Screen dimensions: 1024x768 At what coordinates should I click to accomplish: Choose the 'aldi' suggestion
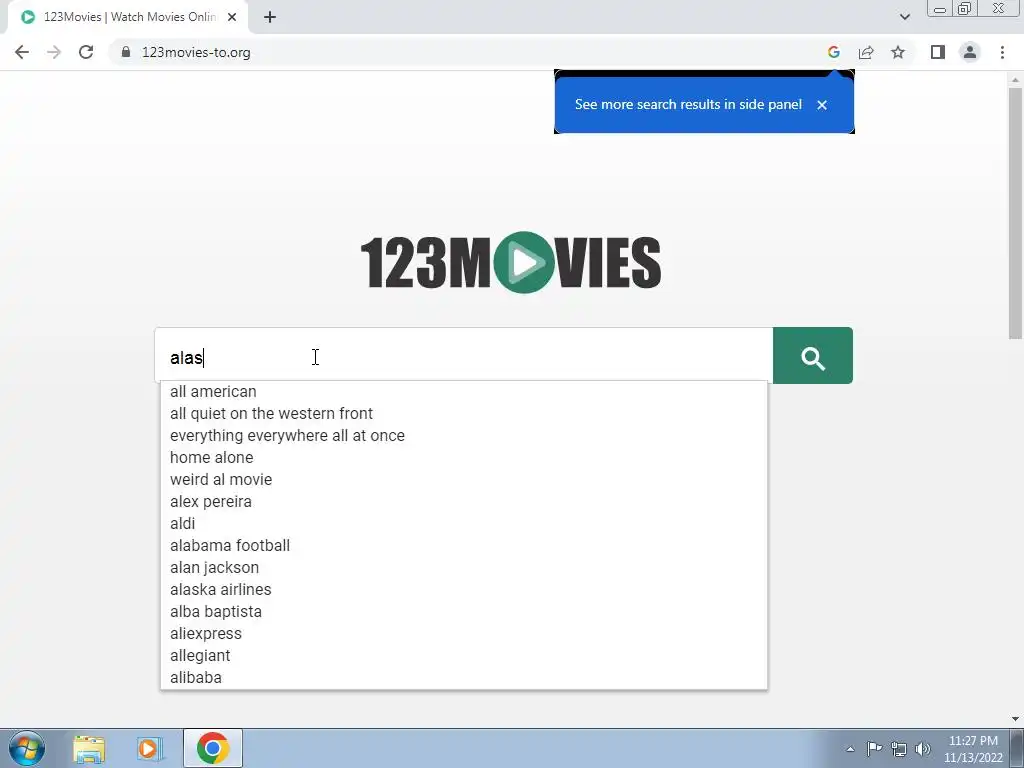[x=464, y=523]
